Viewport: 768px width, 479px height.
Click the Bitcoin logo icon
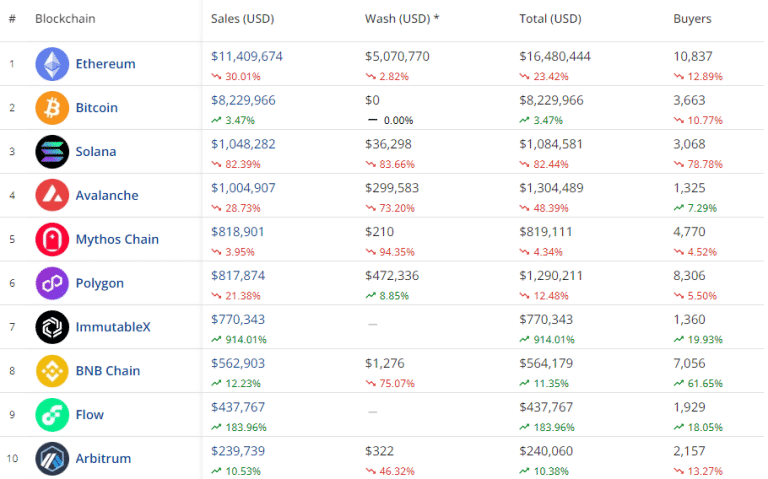click(52, 108)
